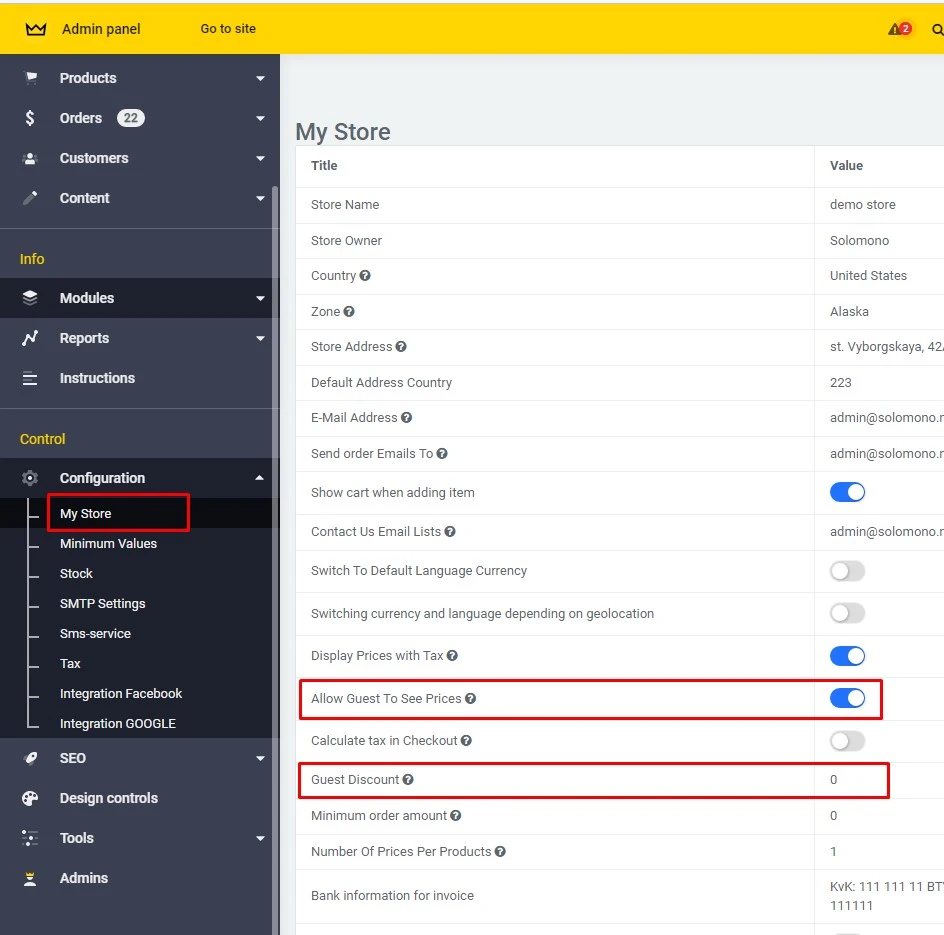Open Integration GOOGLE settings
The height and width of the screenshot is (935, 944).
pos(117,724)
